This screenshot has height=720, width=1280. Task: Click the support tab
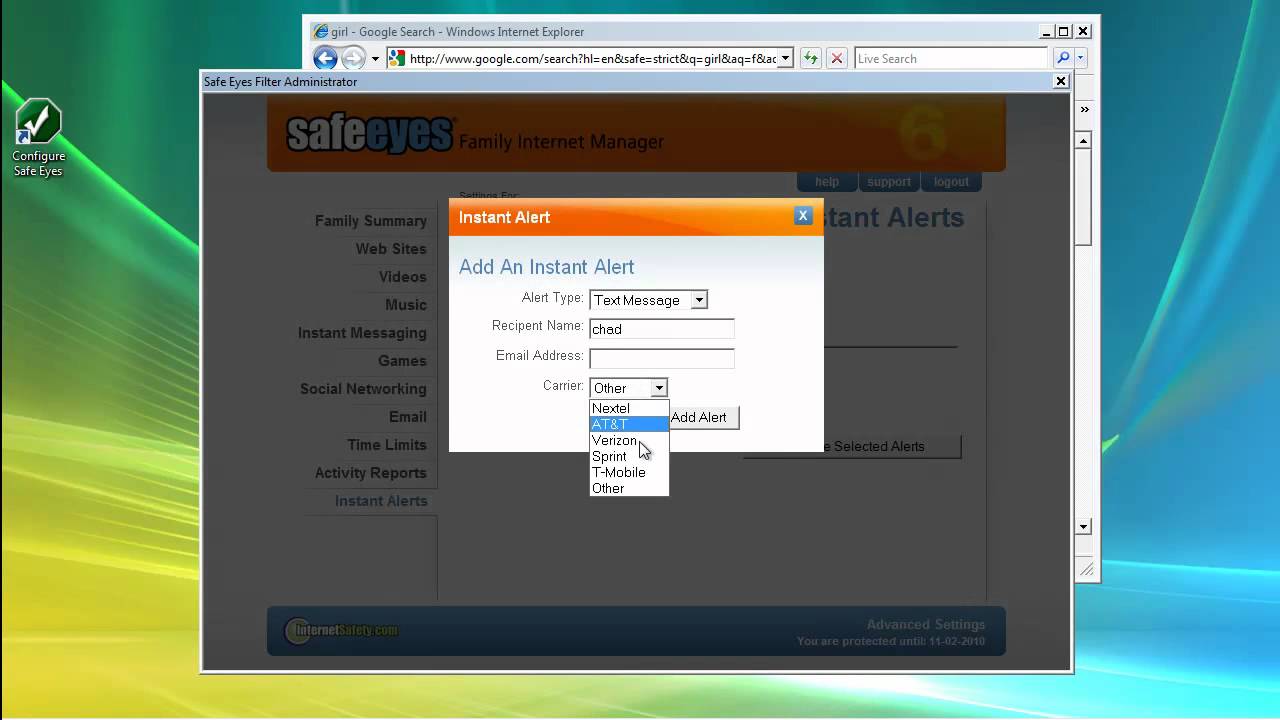(x=889, y=182)
